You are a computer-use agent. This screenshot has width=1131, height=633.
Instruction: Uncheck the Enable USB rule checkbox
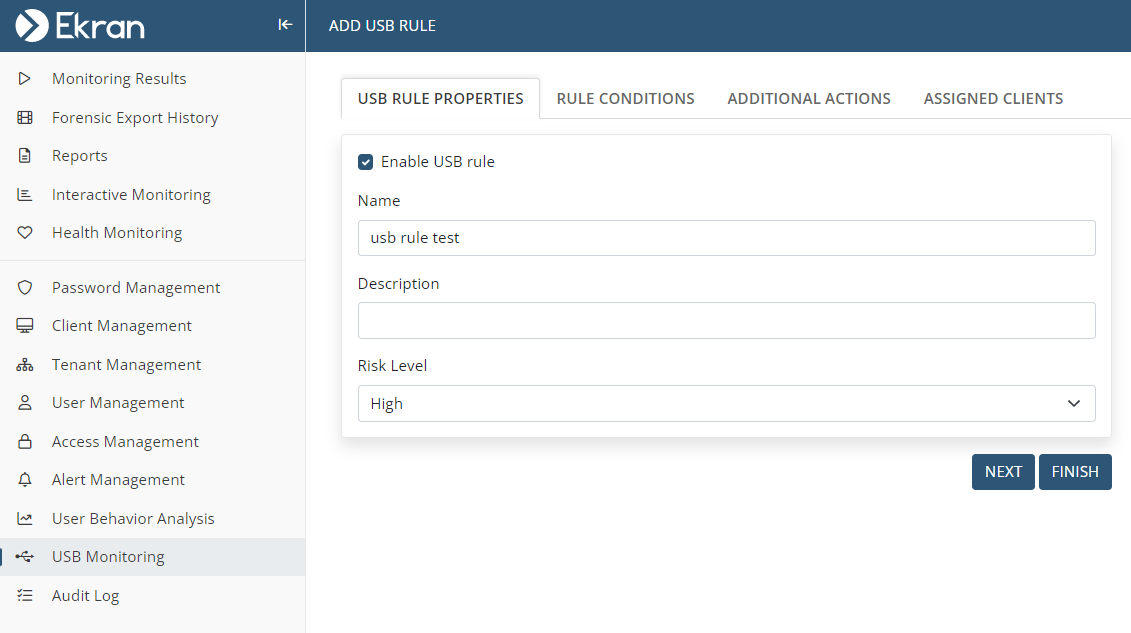pos(366,162)
